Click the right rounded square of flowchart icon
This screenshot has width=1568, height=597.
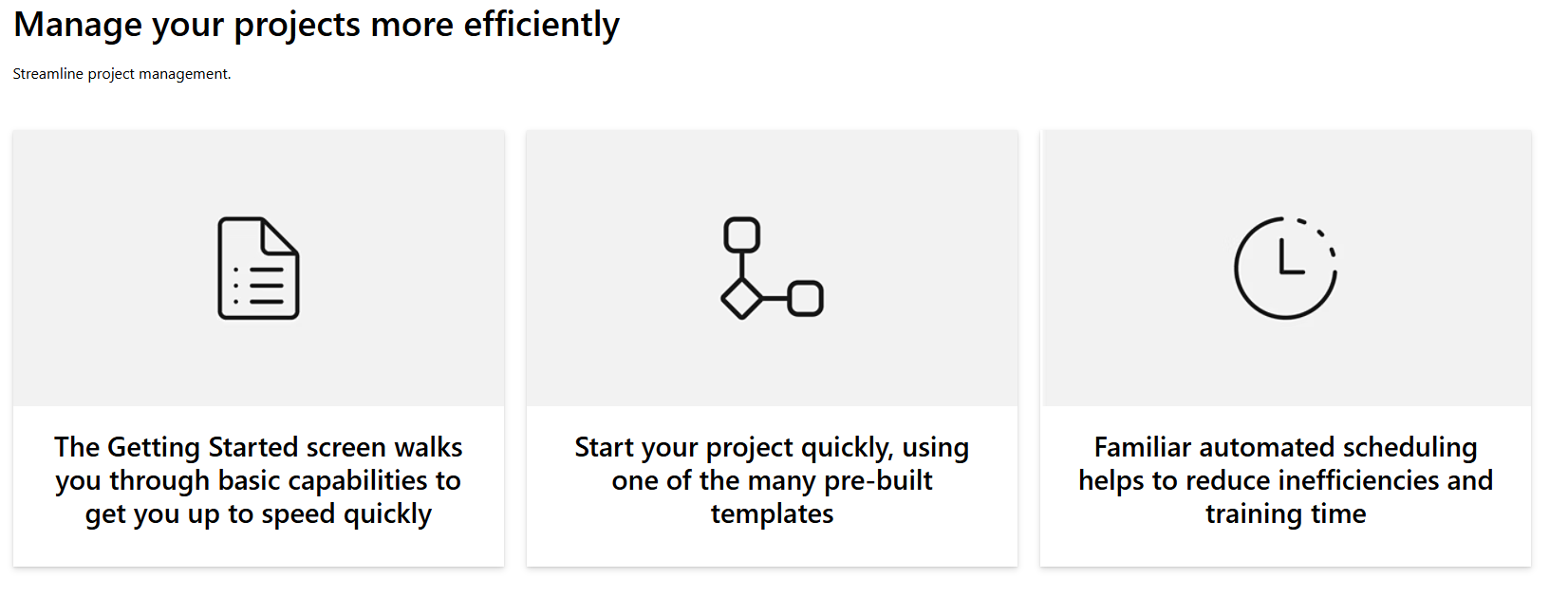pyautogui.click(x=806, y=299)
